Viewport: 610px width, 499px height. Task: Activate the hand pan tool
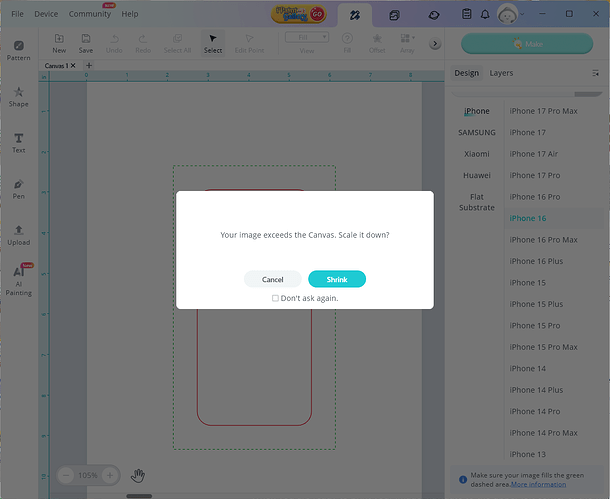click(138, 475)
